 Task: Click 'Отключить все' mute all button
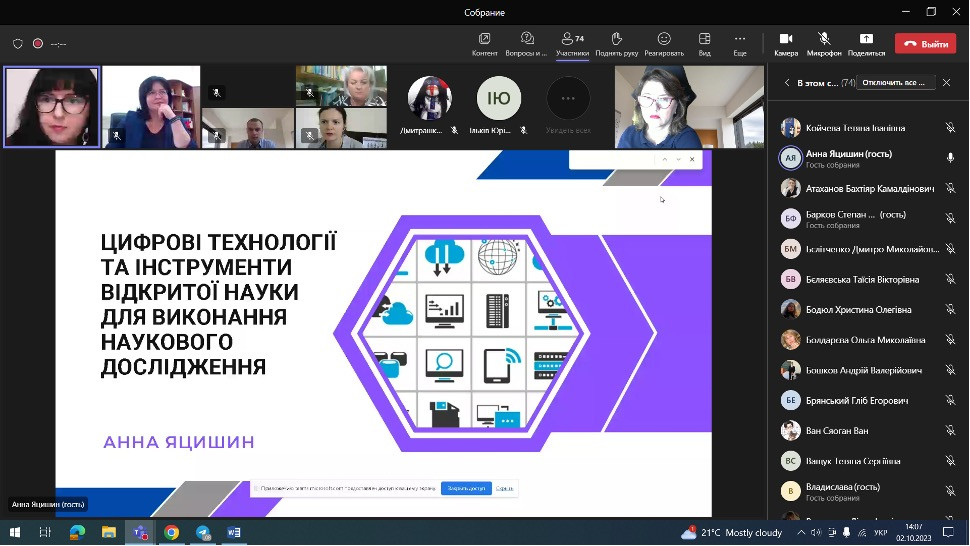(x=896, y=82)
